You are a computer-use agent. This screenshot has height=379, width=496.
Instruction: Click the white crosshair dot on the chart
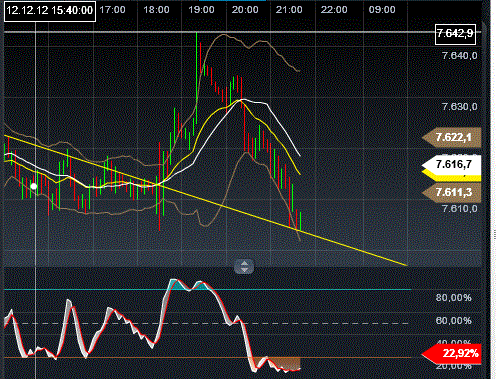click(x=34, y=186)
